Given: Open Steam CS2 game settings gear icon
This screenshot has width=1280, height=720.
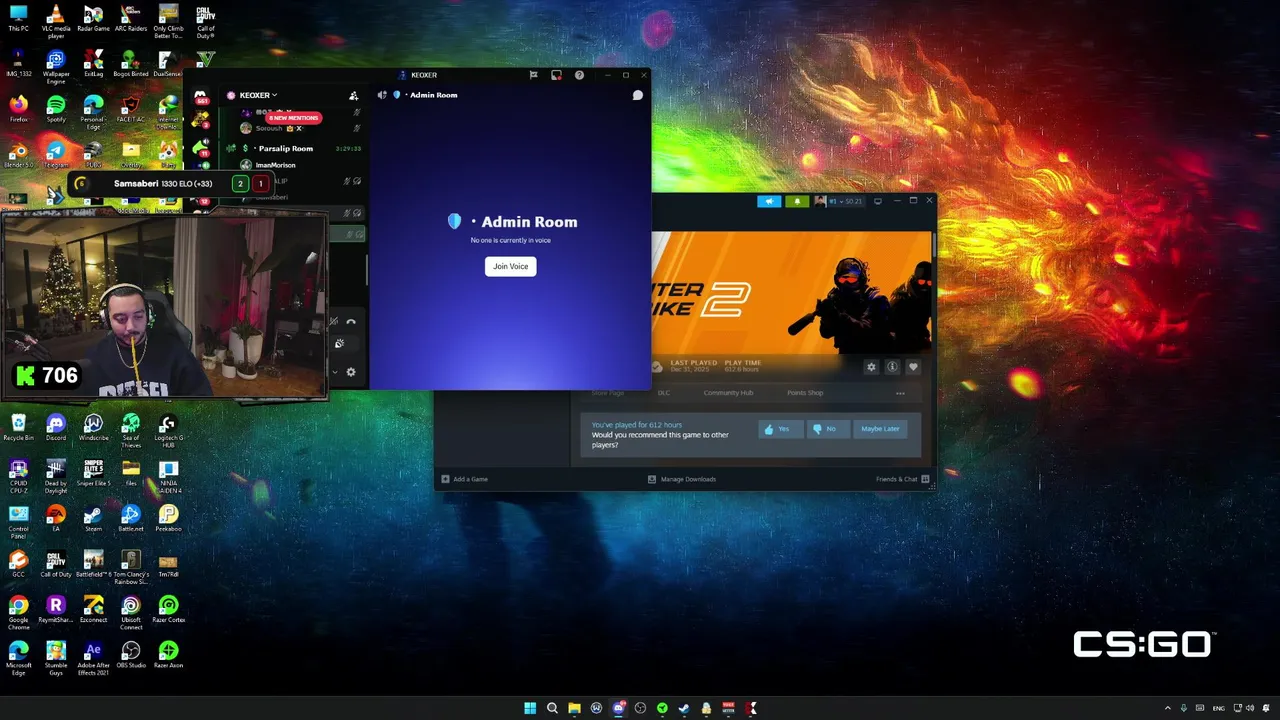Looking at the screenshot, I should pos(871,367).
